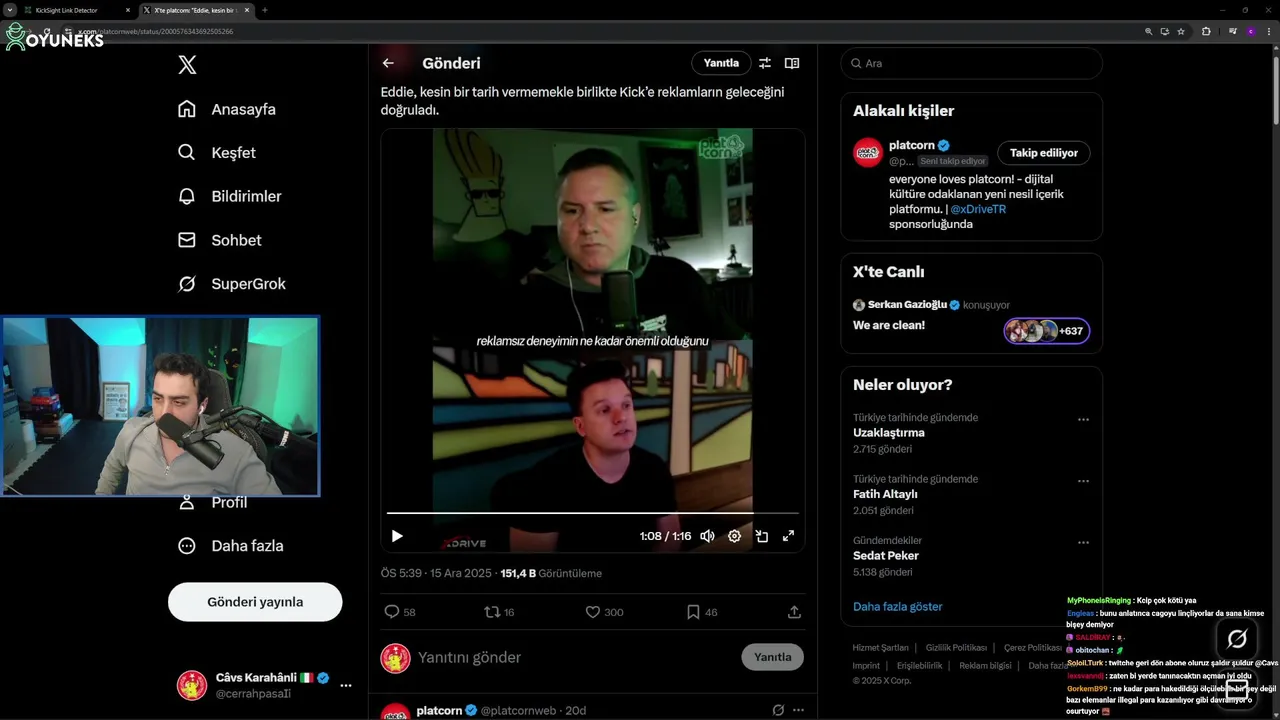Open the video settings gear
Viewport: 1280px width, 720px height.
pyautogui.click(x=734, y=536)
